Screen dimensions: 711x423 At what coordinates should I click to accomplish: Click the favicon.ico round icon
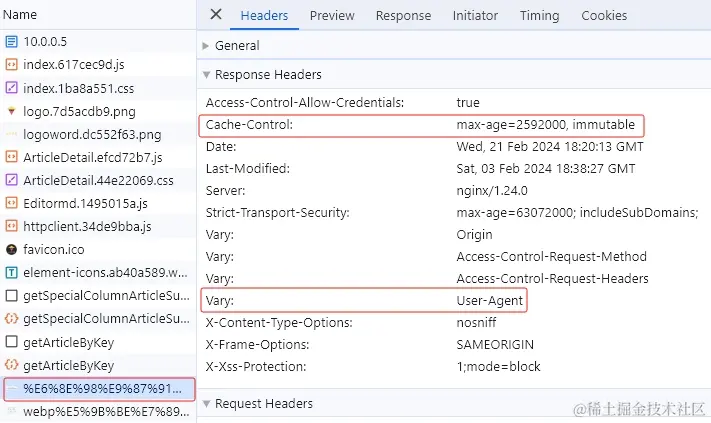[12, 249]
